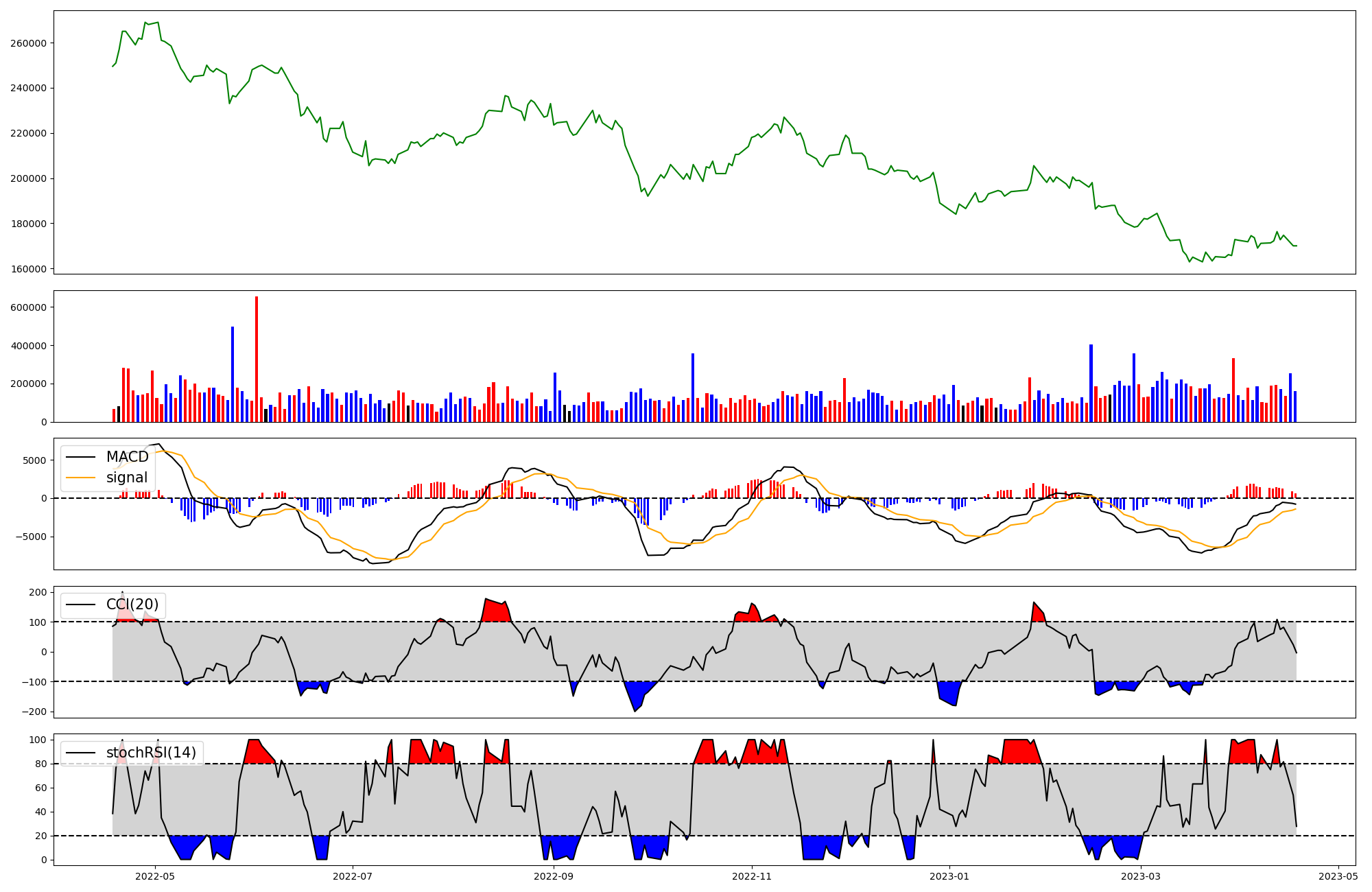Image resolution: width=1372 pixels, height=892 pixels.
Task: Click the 2022-11 x-axis date label
Action: pyautogui.click(x=753, y=876)
